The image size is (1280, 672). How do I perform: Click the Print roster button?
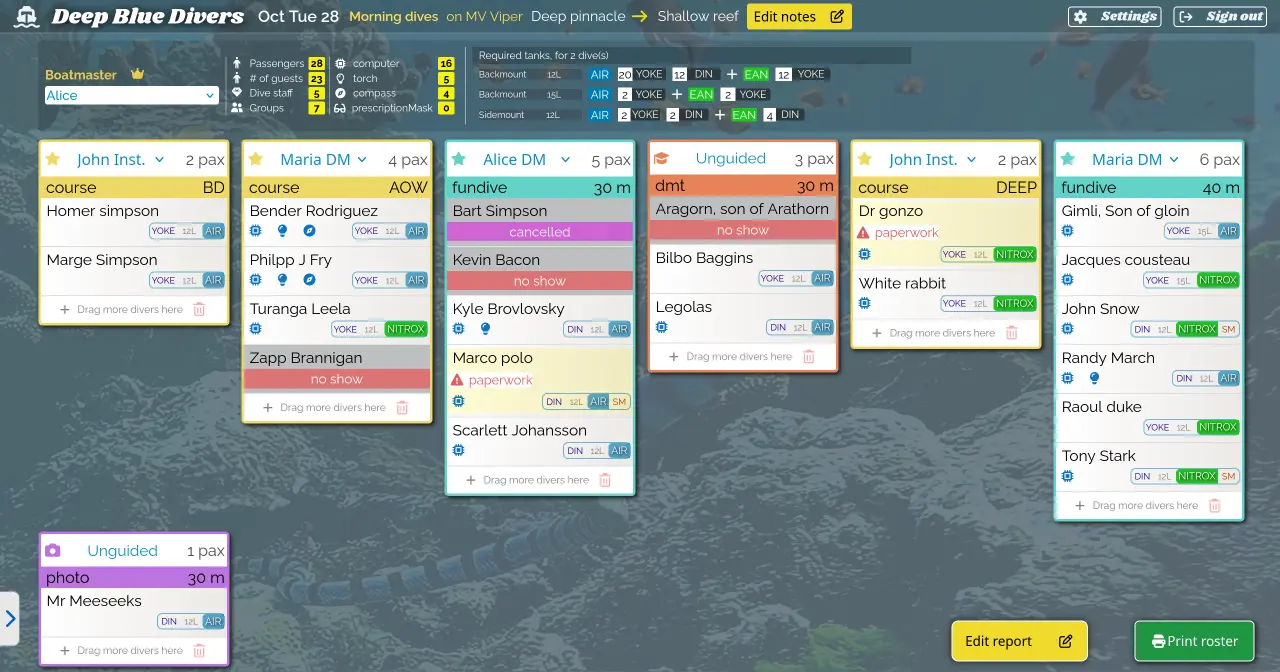tap(1193, 640)
